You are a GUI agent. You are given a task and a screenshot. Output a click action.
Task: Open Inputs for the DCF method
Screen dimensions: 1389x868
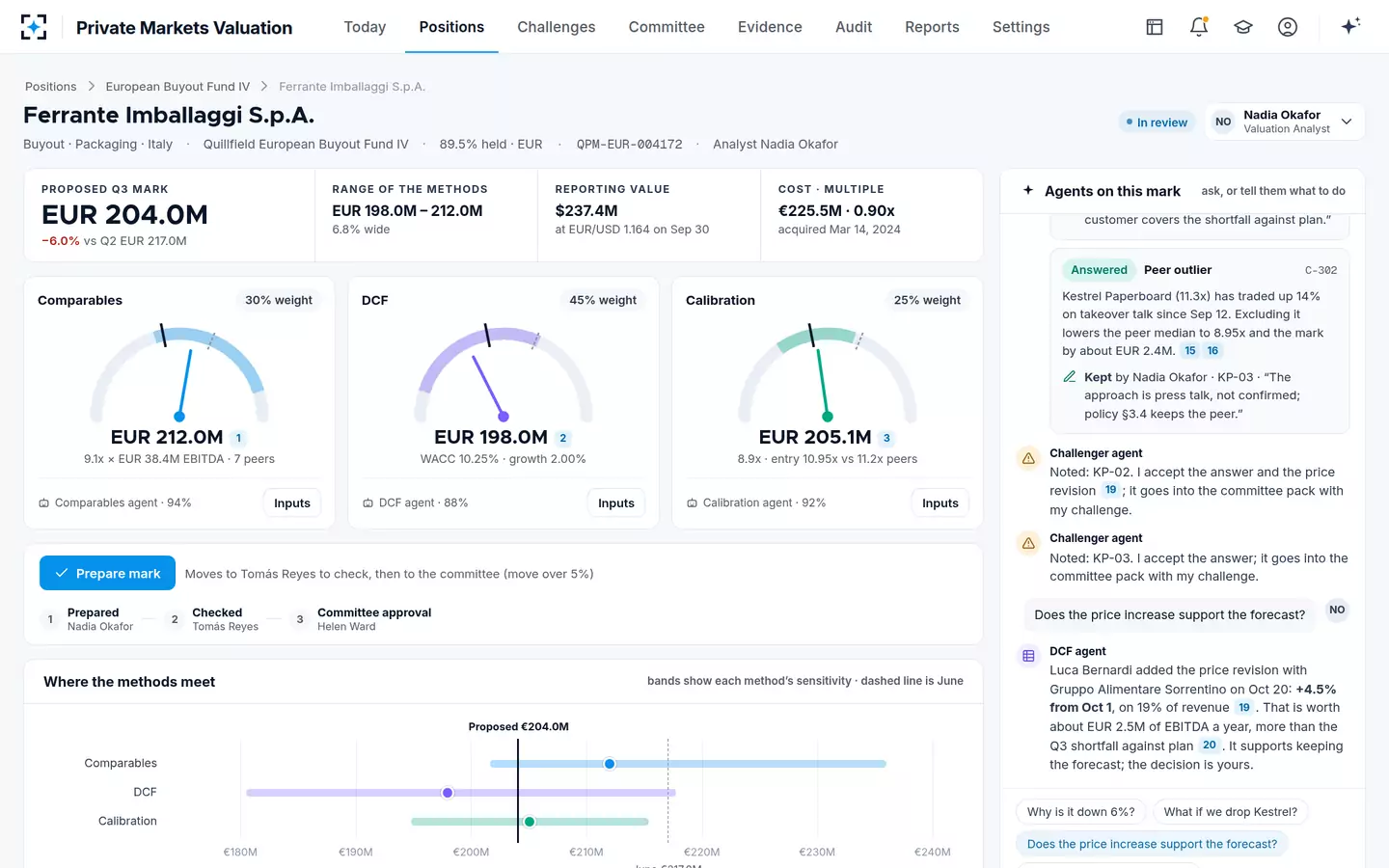(x=616, y=502)
